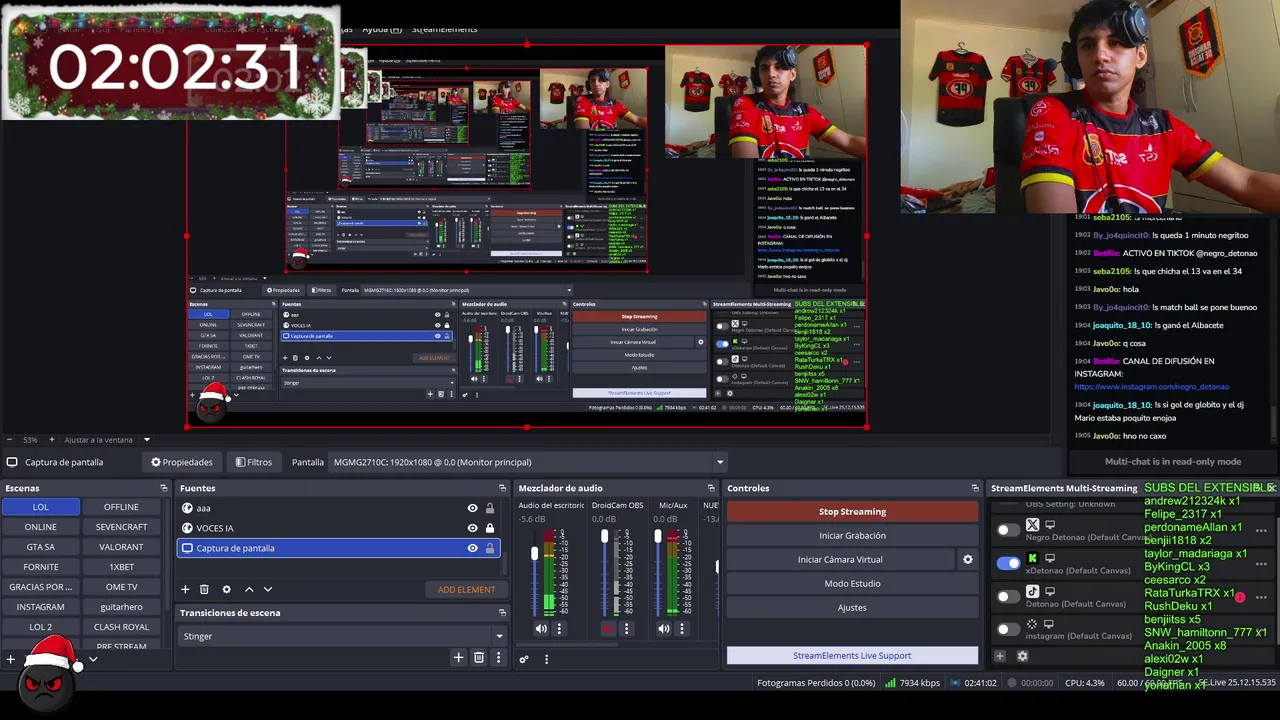Image resolution: width=1280 pixels, height=720 pixels.
Task: Open Filtros for the selected source
Action: [253, 462]
